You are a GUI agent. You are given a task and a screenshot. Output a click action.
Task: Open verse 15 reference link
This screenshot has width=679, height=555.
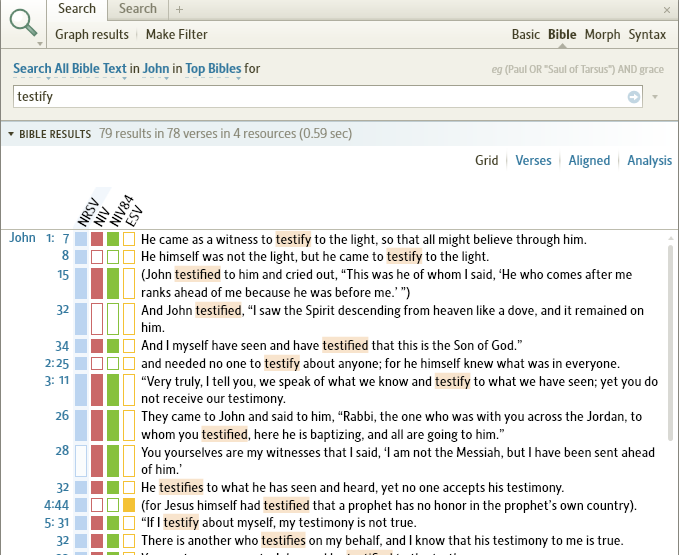(x=63, y=274)
